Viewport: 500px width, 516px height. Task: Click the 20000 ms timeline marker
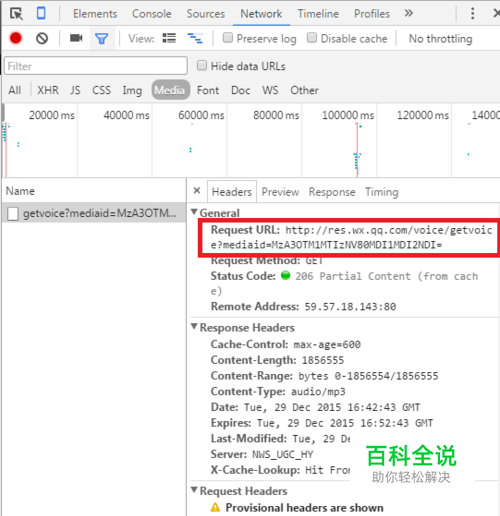52,115
